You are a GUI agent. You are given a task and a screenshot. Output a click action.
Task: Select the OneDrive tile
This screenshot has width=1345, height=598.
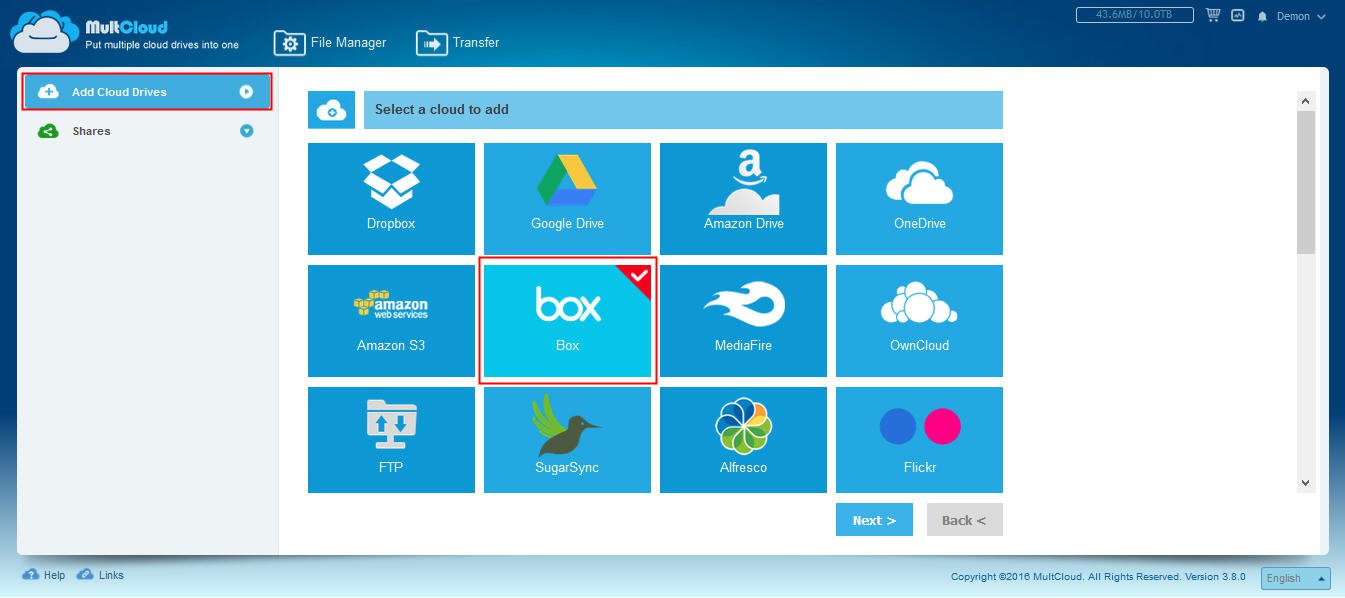919,198
